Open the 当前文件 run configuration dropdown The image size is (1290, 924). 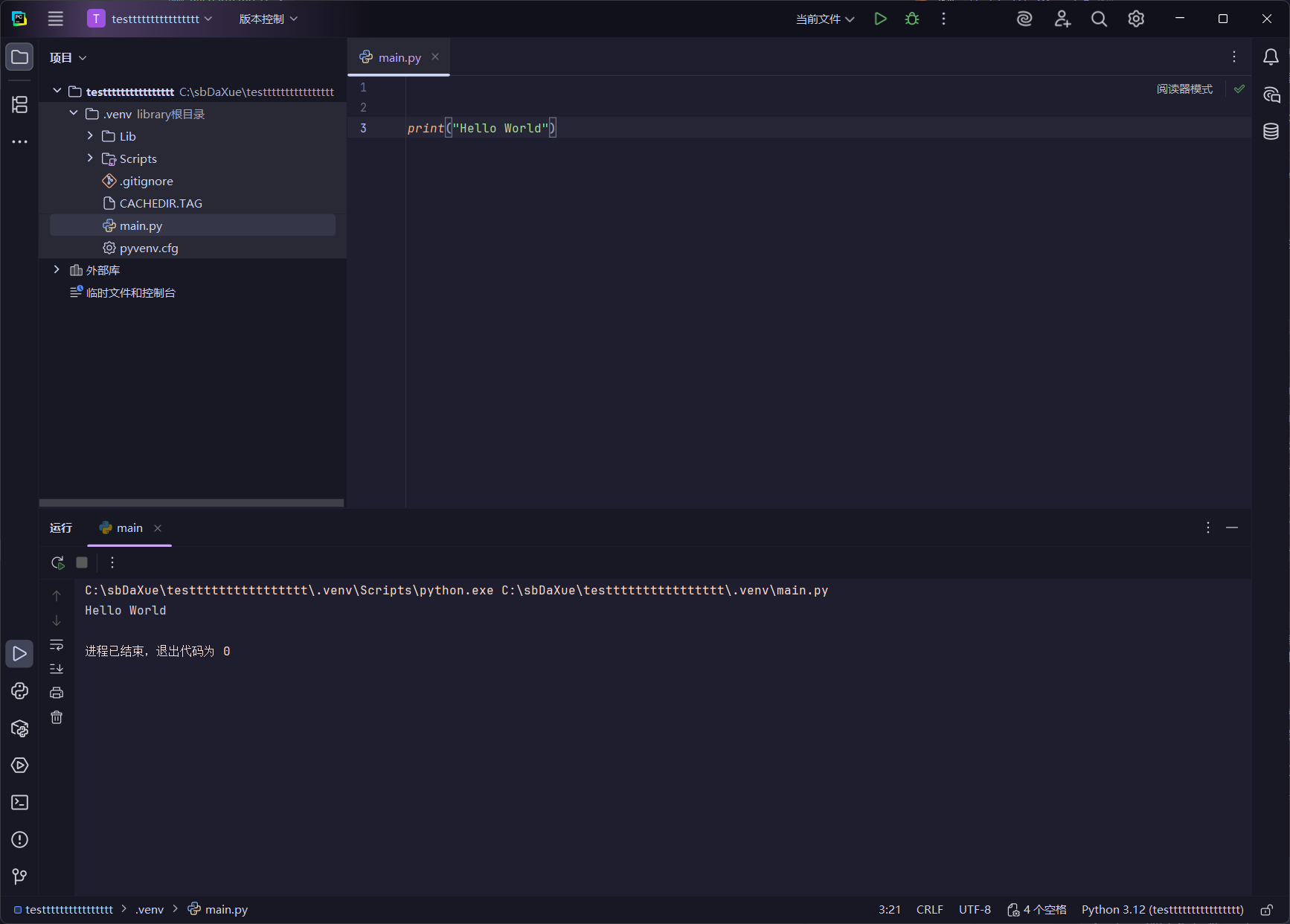[824, 19]
